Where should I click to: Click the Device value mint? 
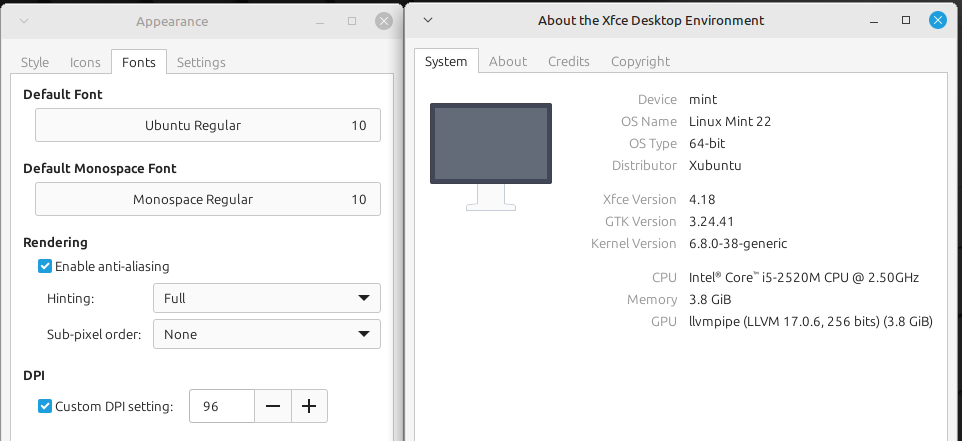click(703, 99)
